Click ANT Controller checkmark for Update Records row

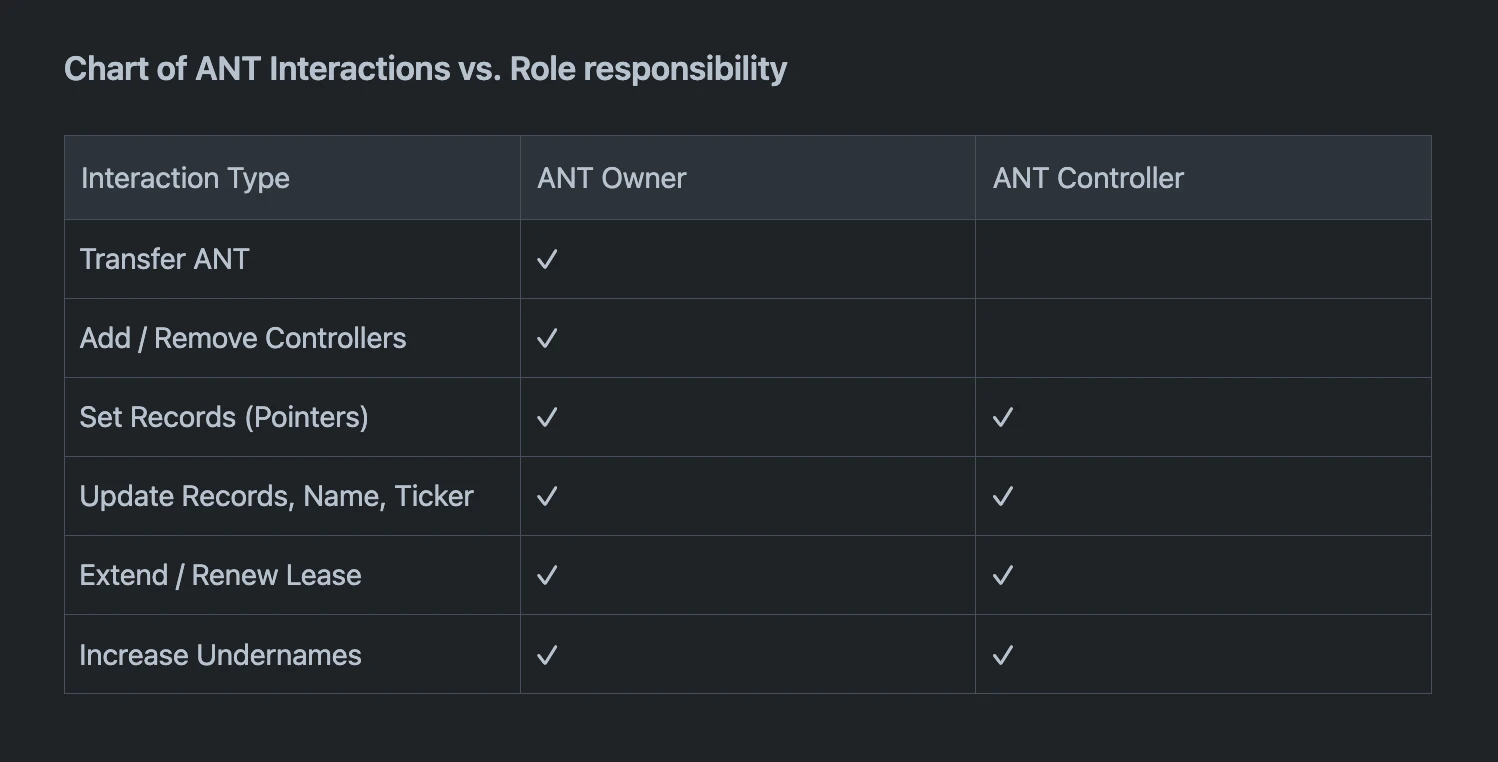point(1003,497)
